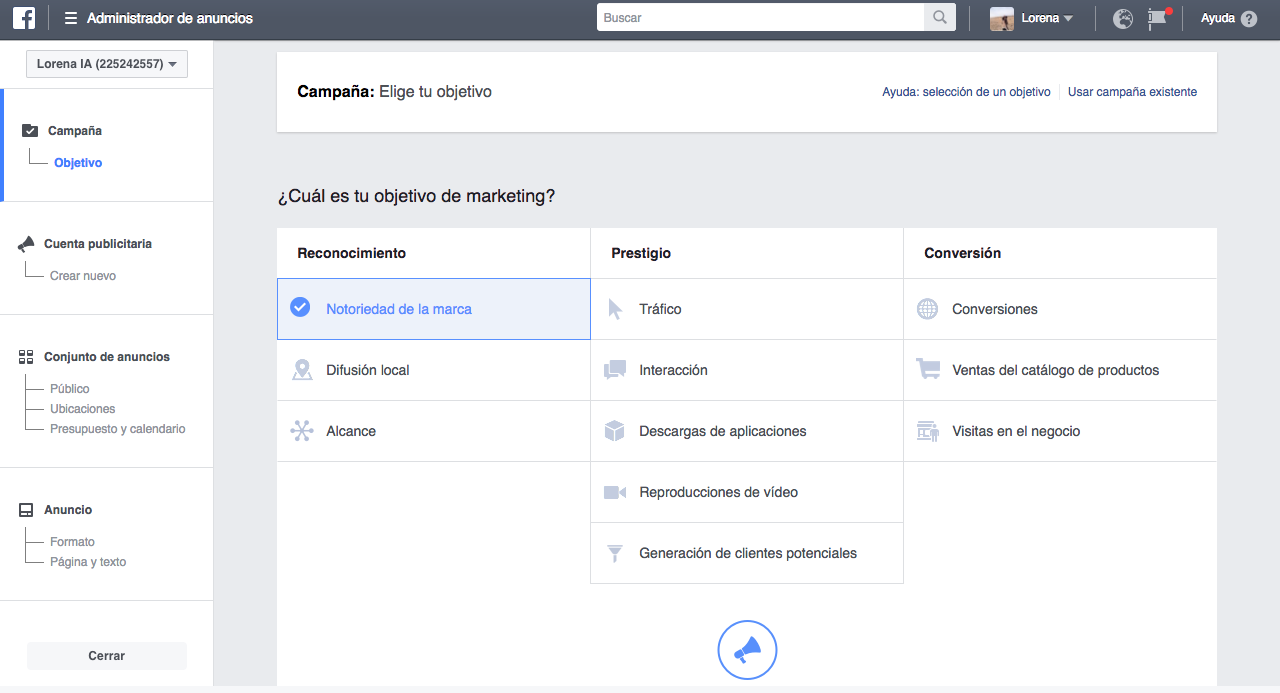Select the Alcance objective
The height and width of the screenshot is (693, 1280).
coord(352,430)
